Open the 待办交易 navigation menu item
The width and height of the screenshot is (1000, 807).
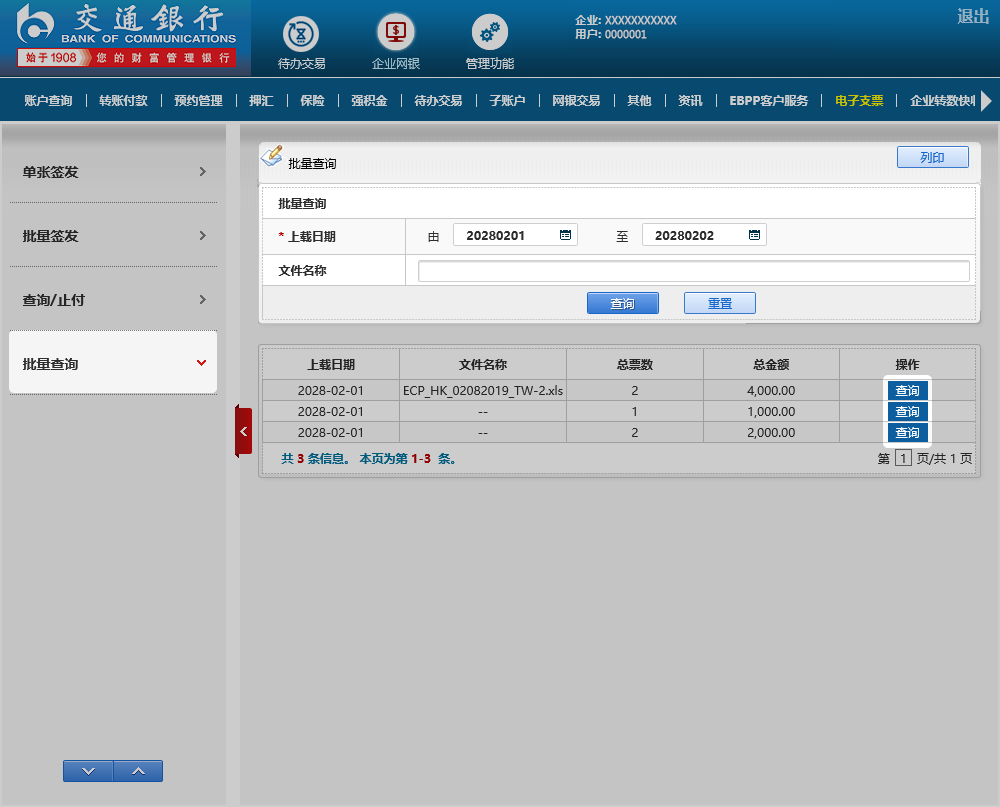pyautogui.click(x=438, y=100)
